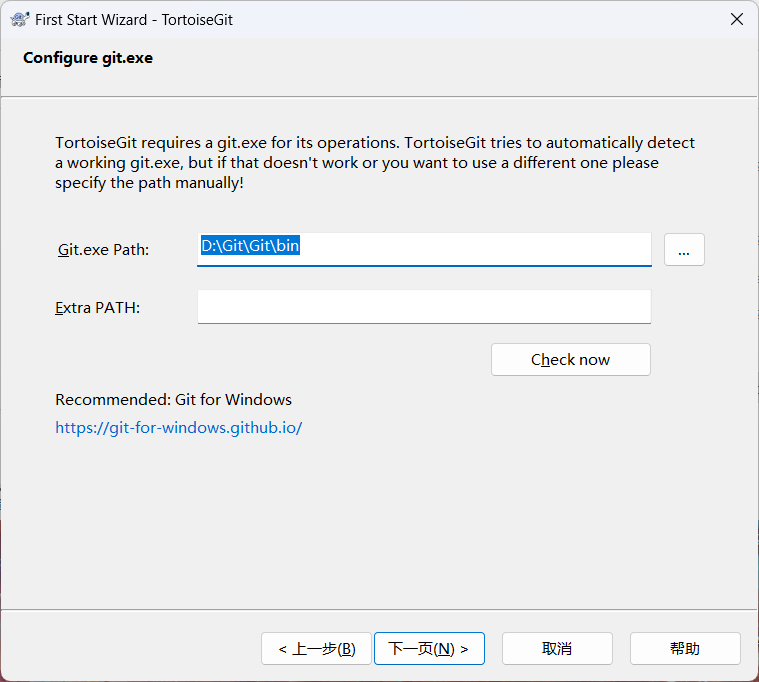Click the Extra PATH label
Viewport: 759px width, 682px height.
tap(97, 308)
